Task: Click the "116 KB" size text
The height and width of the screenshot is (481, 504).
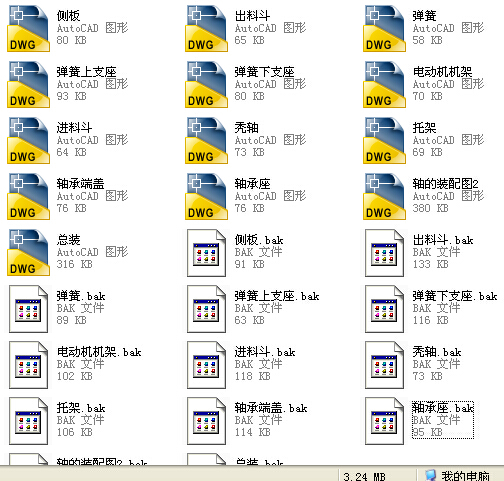Action: tap(430, 320)
